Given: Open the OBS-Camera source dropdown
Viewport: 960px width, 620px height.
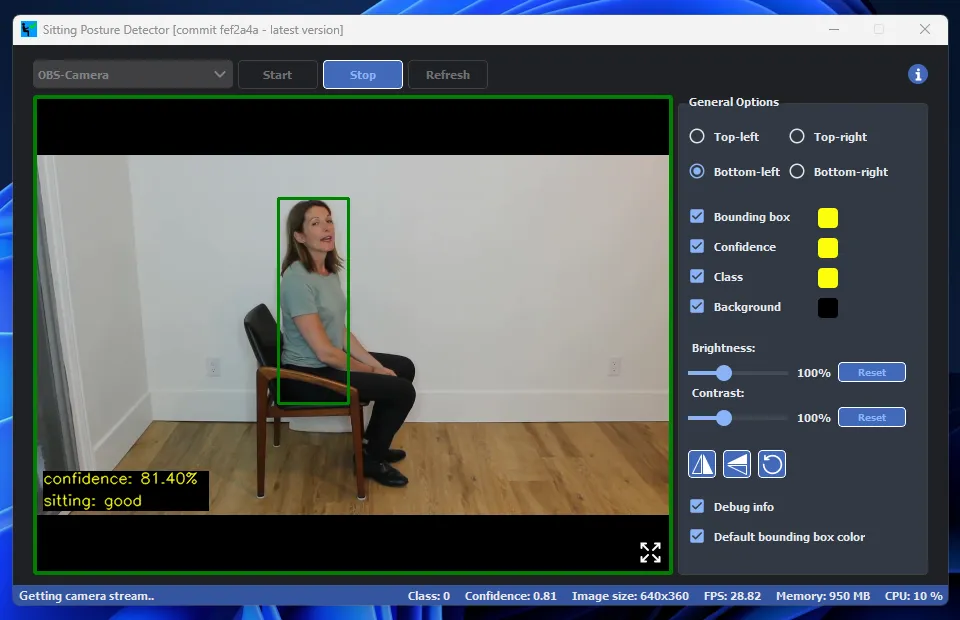Looking at the screenshot, I should point(133,75).
